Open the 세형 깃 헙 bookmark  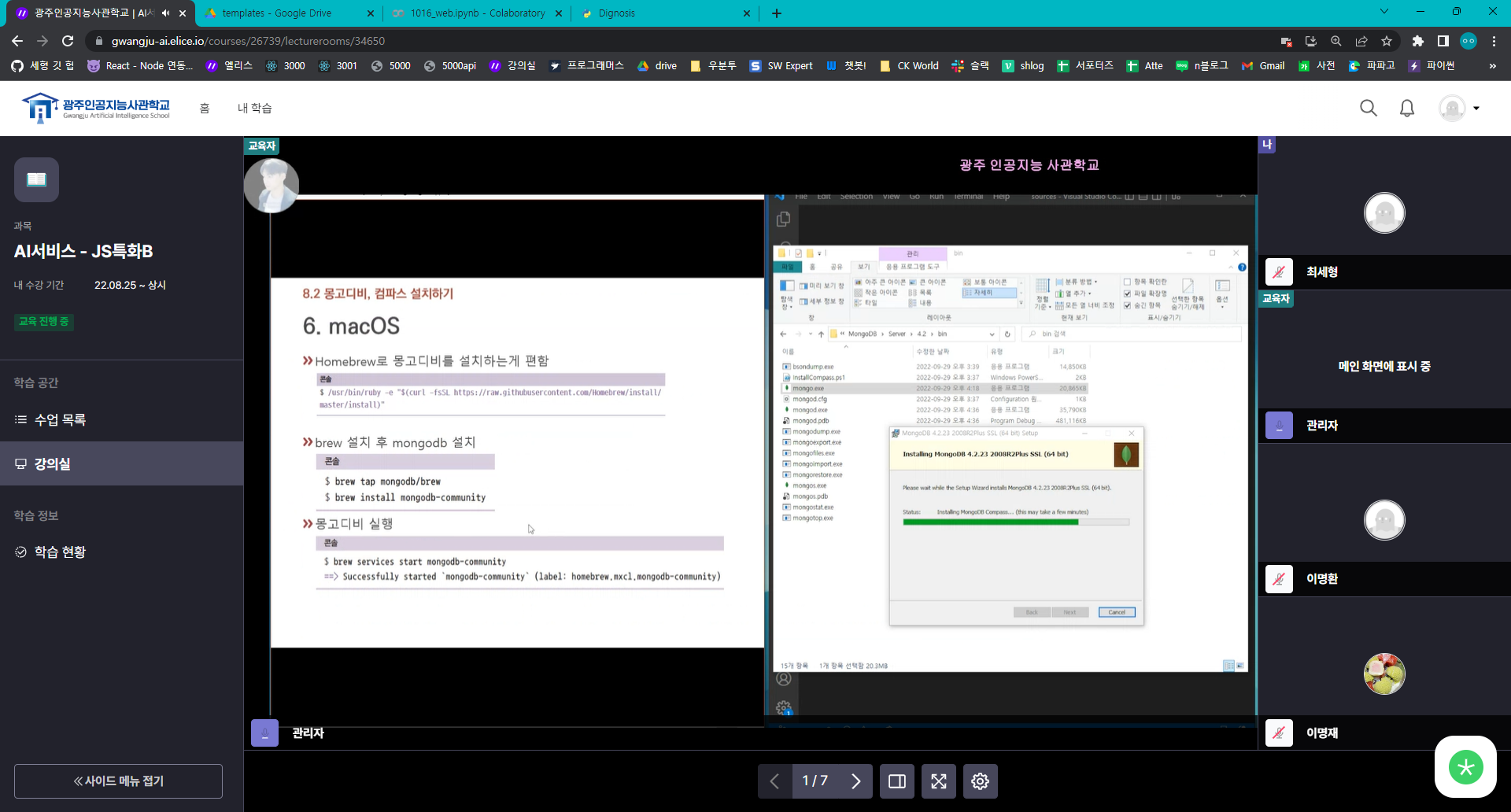coord(42,66)
